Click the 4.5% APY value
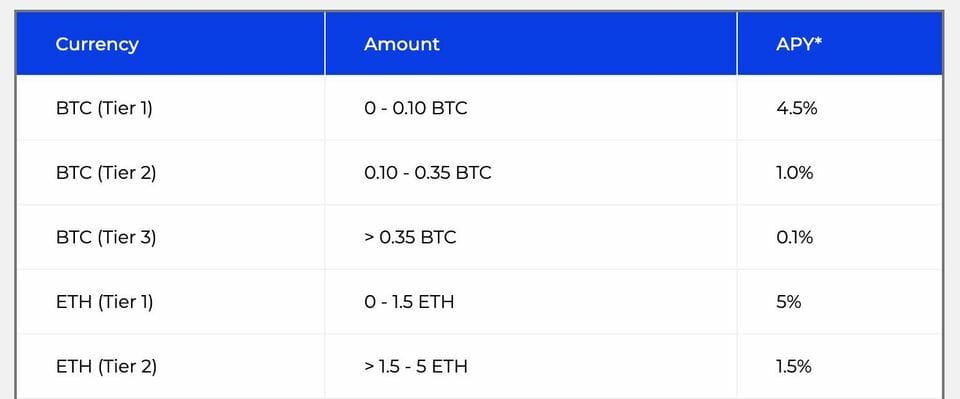960x399 pixels. pos(797,109)
